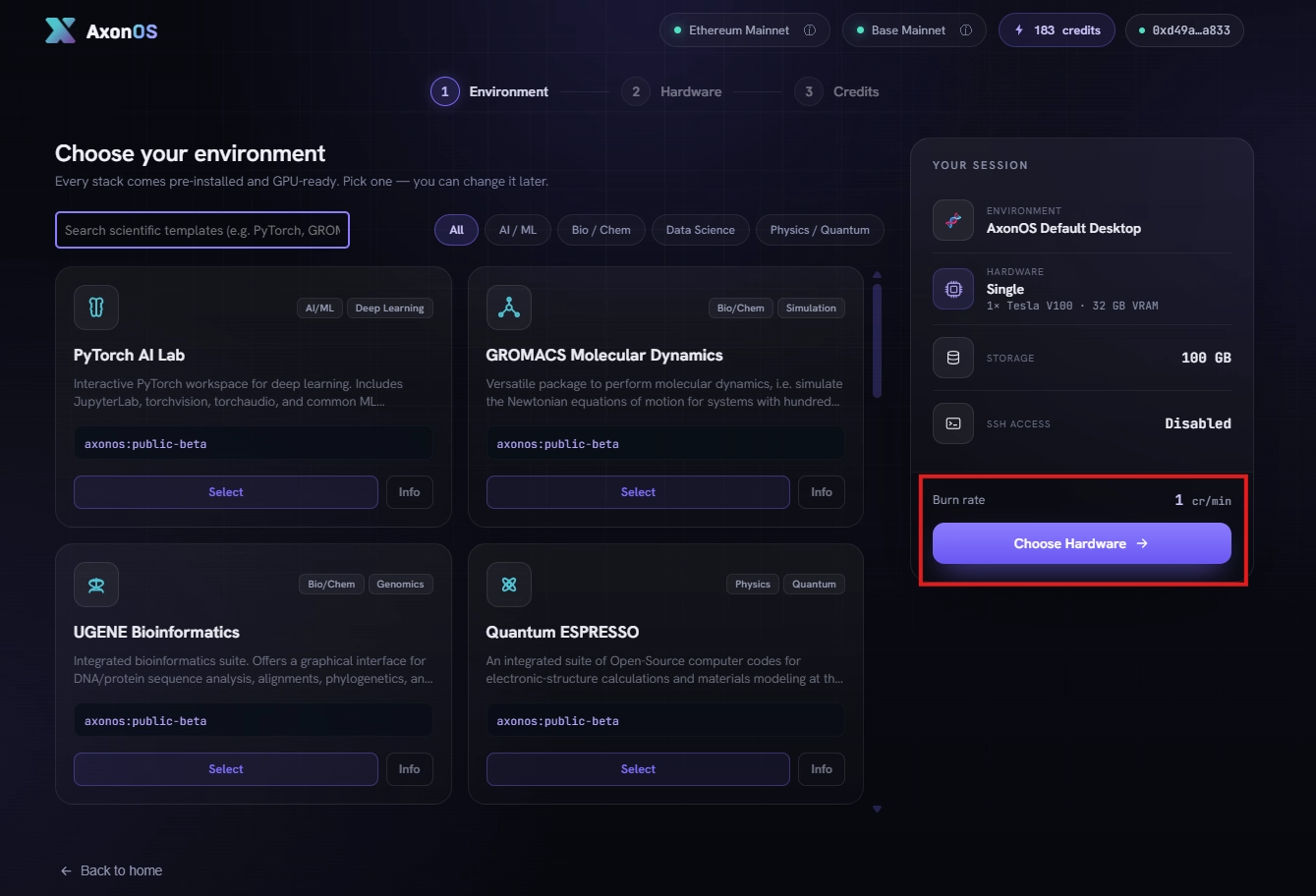Click the Choose Hardware button
Screen dimensions: 1316x896
(1081, 543)
